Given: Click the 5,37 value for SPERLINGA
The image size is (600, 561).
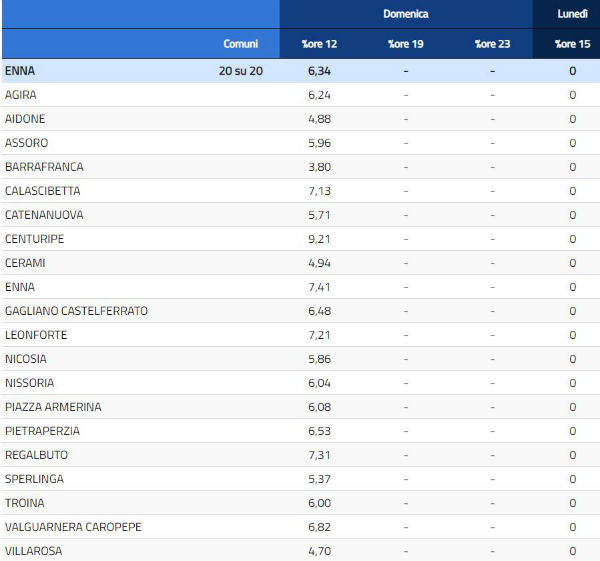Looking at the screenshot, I should point(319,479).
